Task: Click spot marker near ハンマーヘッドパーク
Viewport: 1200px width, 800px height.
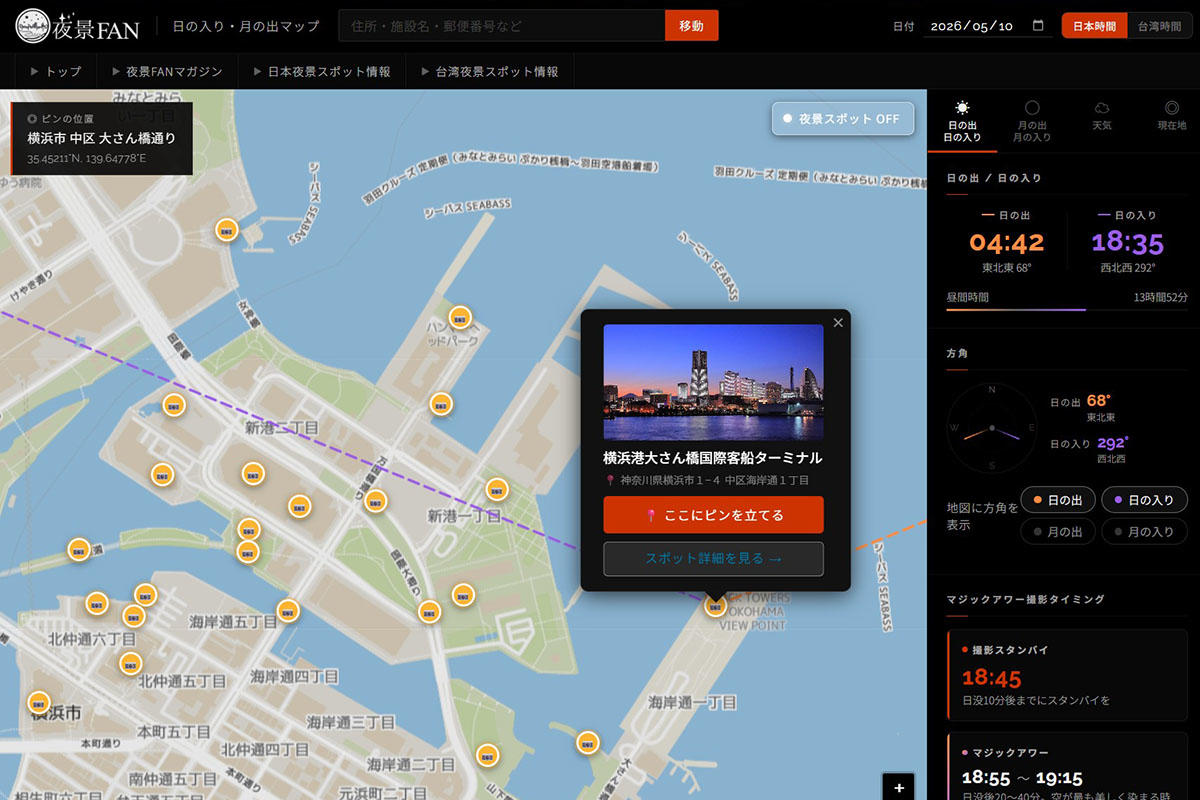Action: pyautogui.click(x=460, y=318)
